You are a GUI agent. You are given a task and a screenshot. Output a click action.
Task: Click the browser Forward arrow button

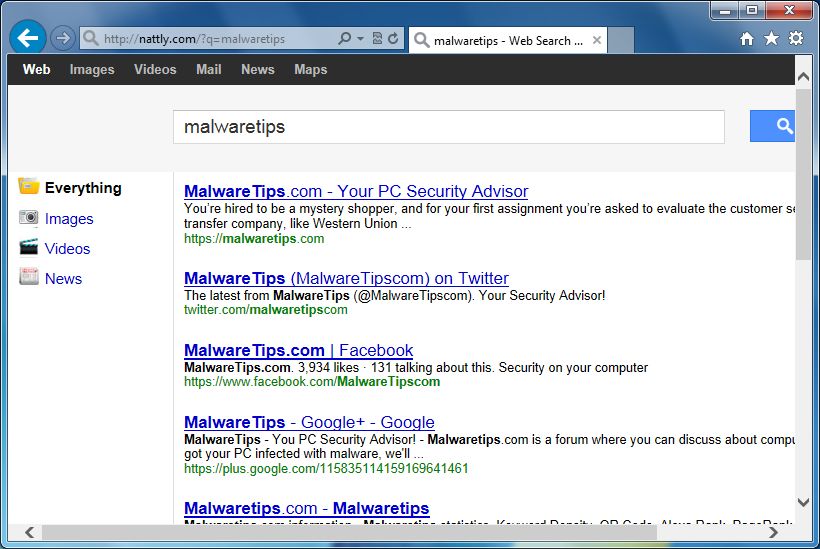63,38
